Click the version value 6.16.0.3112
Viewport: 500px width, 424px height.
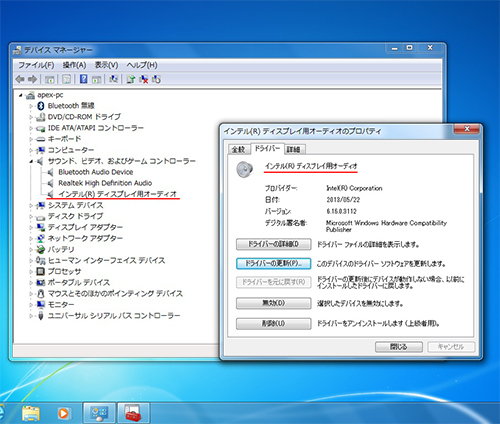[341, 212]
